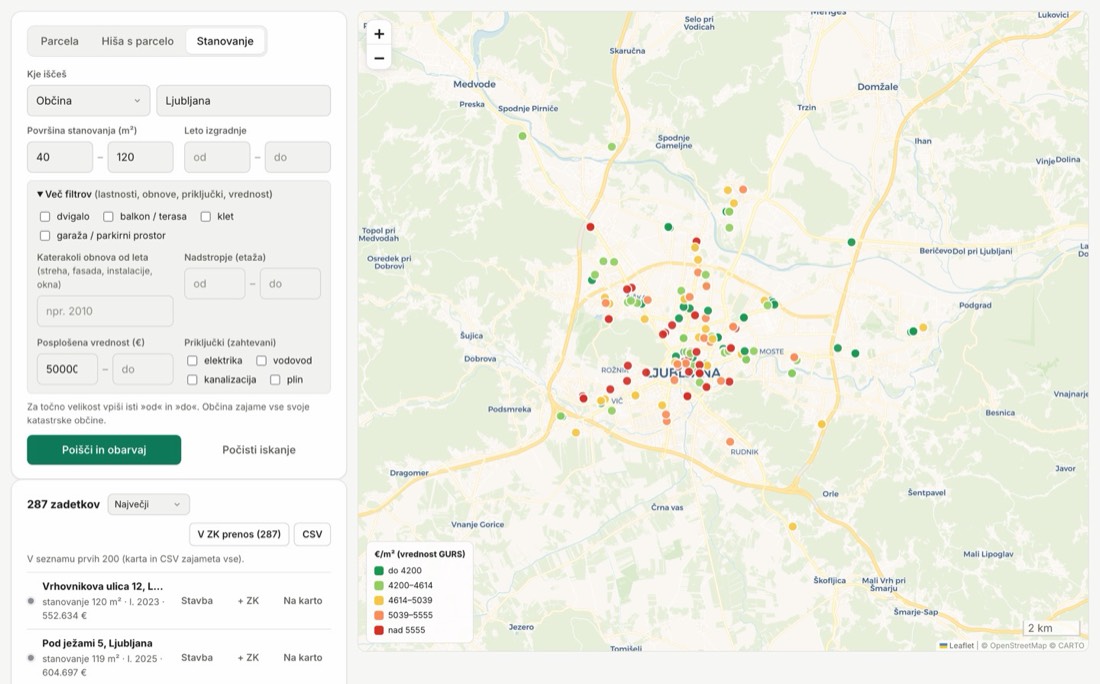Check garaža / parkirni prostor option
This screenshot has width=1100, height=684.
click(45, 236)
